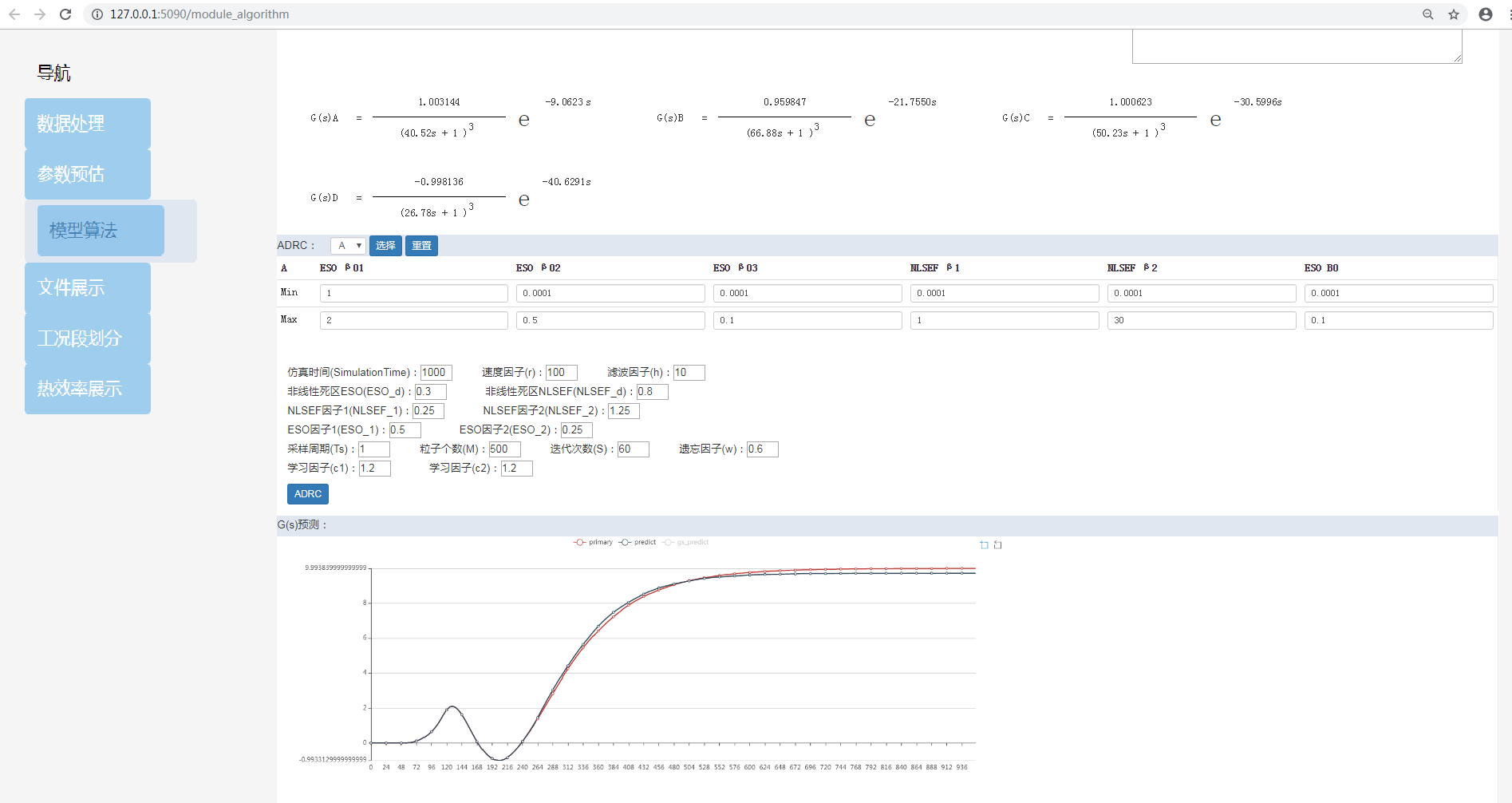Image resolution: width=1512 pixels, height=803 pixels.
Task: Click the 导航 sidebar heading
Action: click(54, 73)
